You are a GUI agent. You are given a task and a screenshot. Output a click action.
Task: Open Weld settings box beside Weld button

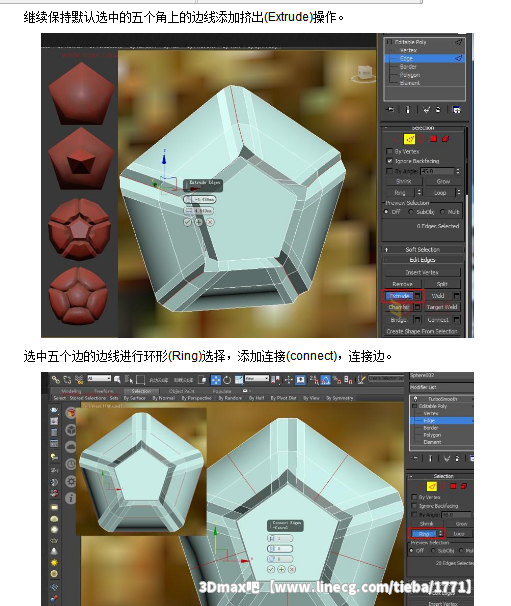point(456,296)
